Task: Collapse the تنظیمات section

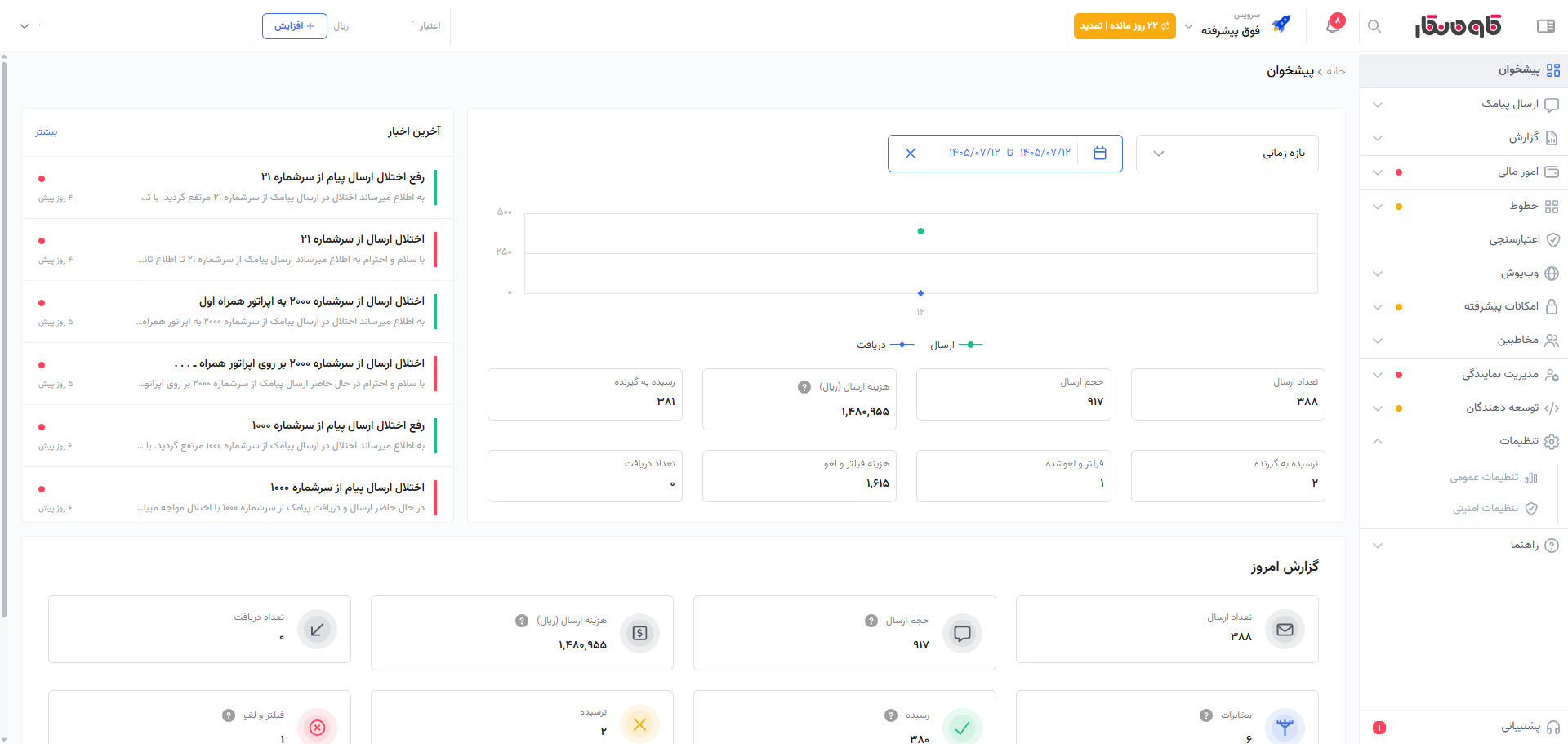Action: (x=1463, y=441)
